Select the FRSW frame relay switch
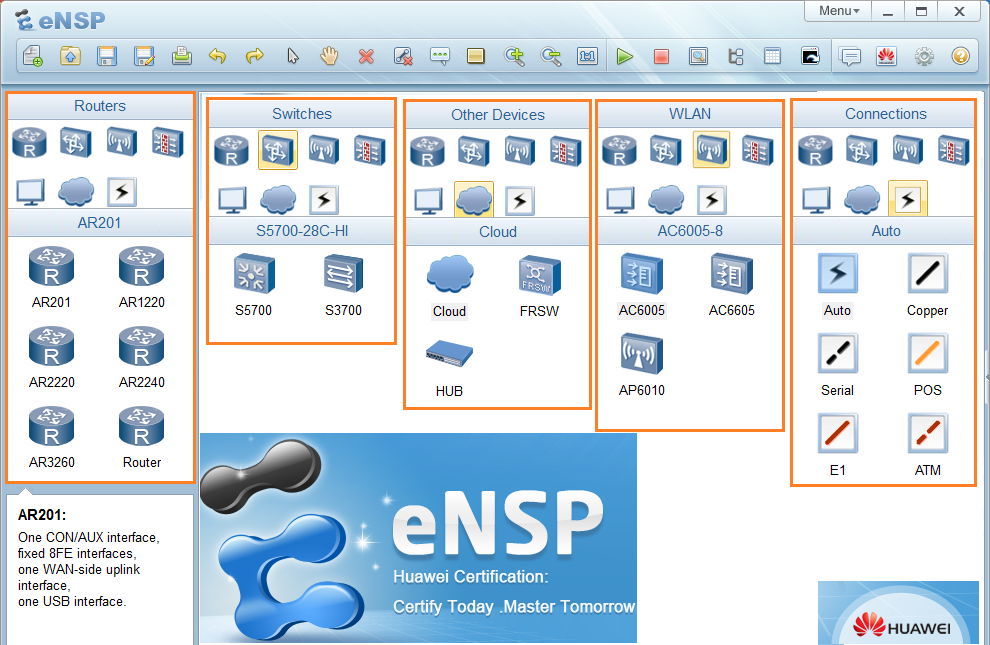 coord(539,276)
